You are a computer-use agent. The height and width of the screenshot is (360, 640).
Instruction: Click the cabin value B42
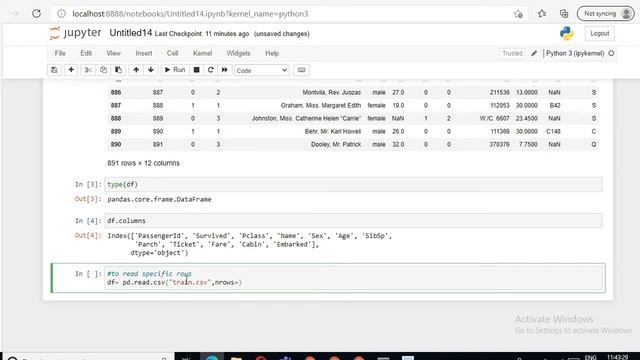555,105
